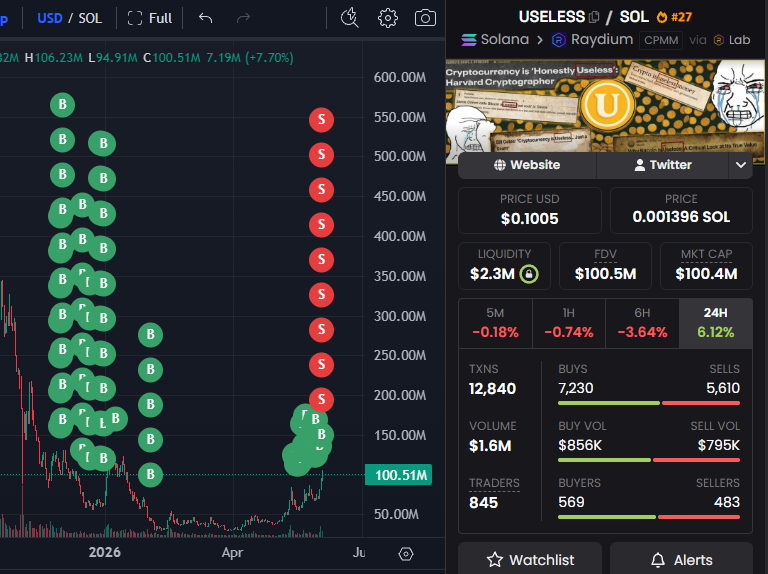The width and height of the screenshot is (768, 574).
Task: Open the Alerts button
Action: tap(681, 559)
